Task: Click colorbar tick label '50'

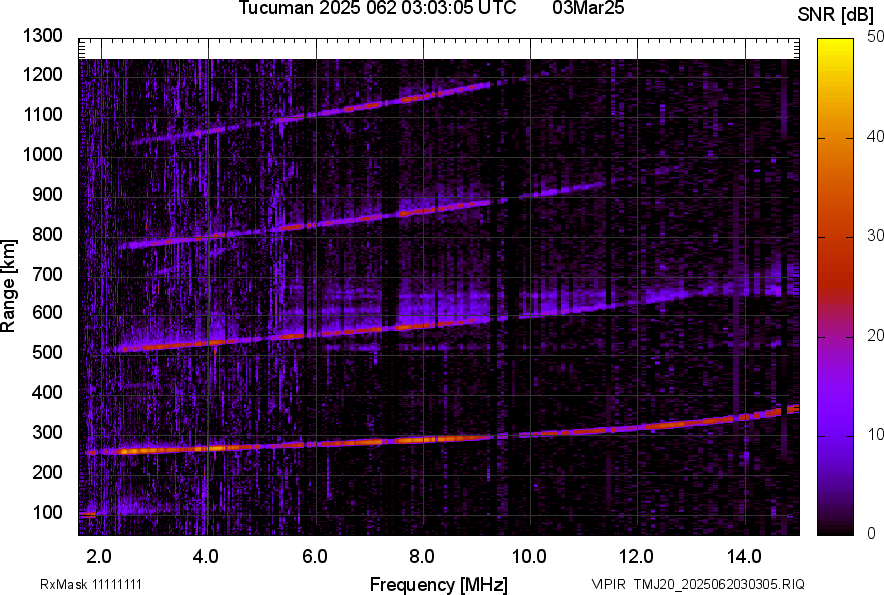Action: [875, 37]
